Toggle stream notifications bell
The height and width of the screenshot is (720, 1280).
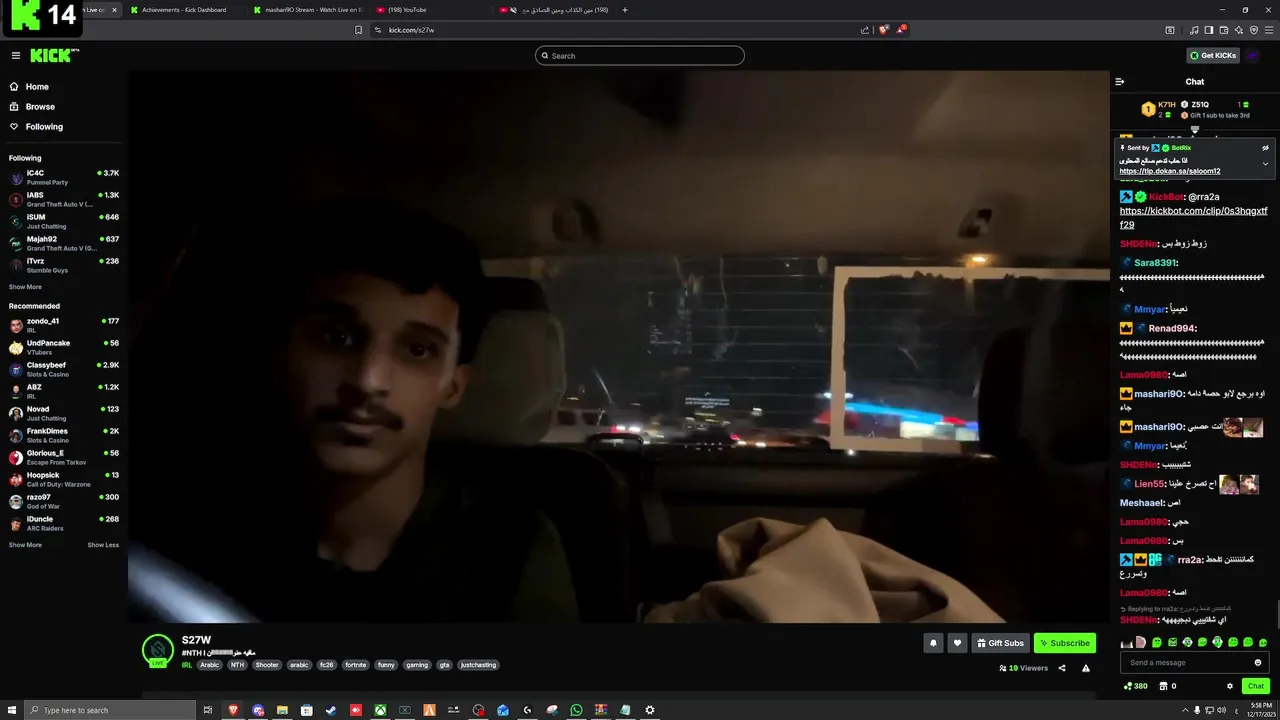point(933,643)
